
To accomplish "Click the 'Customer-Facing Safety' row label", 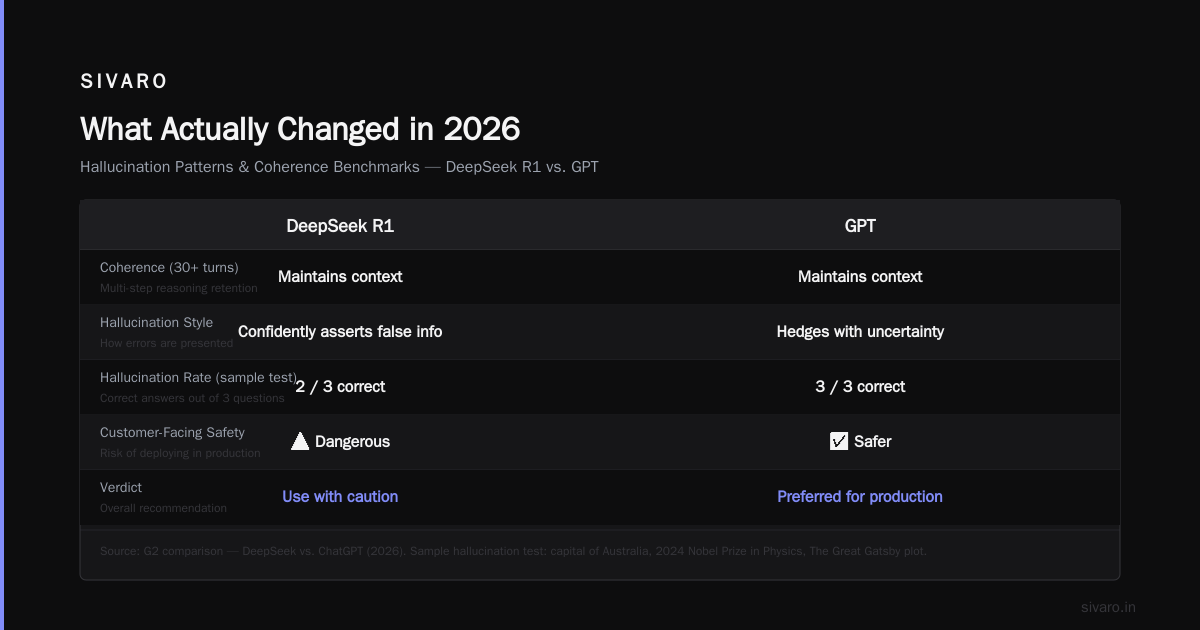I will [x=172, y=433].
